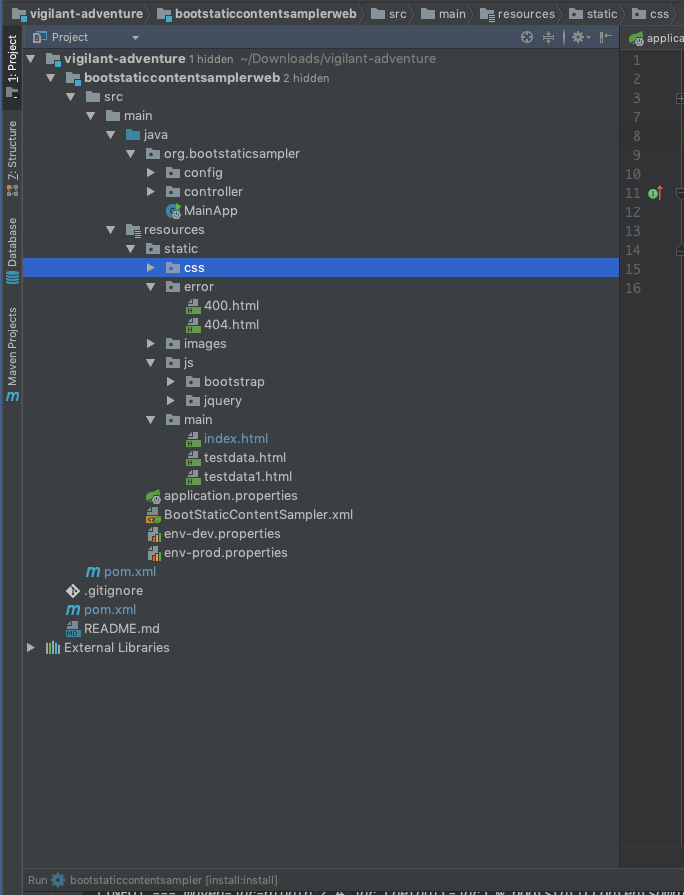Click the Spring leaf icon for application.properties
The image size is (684, 895).
(153, 496)
